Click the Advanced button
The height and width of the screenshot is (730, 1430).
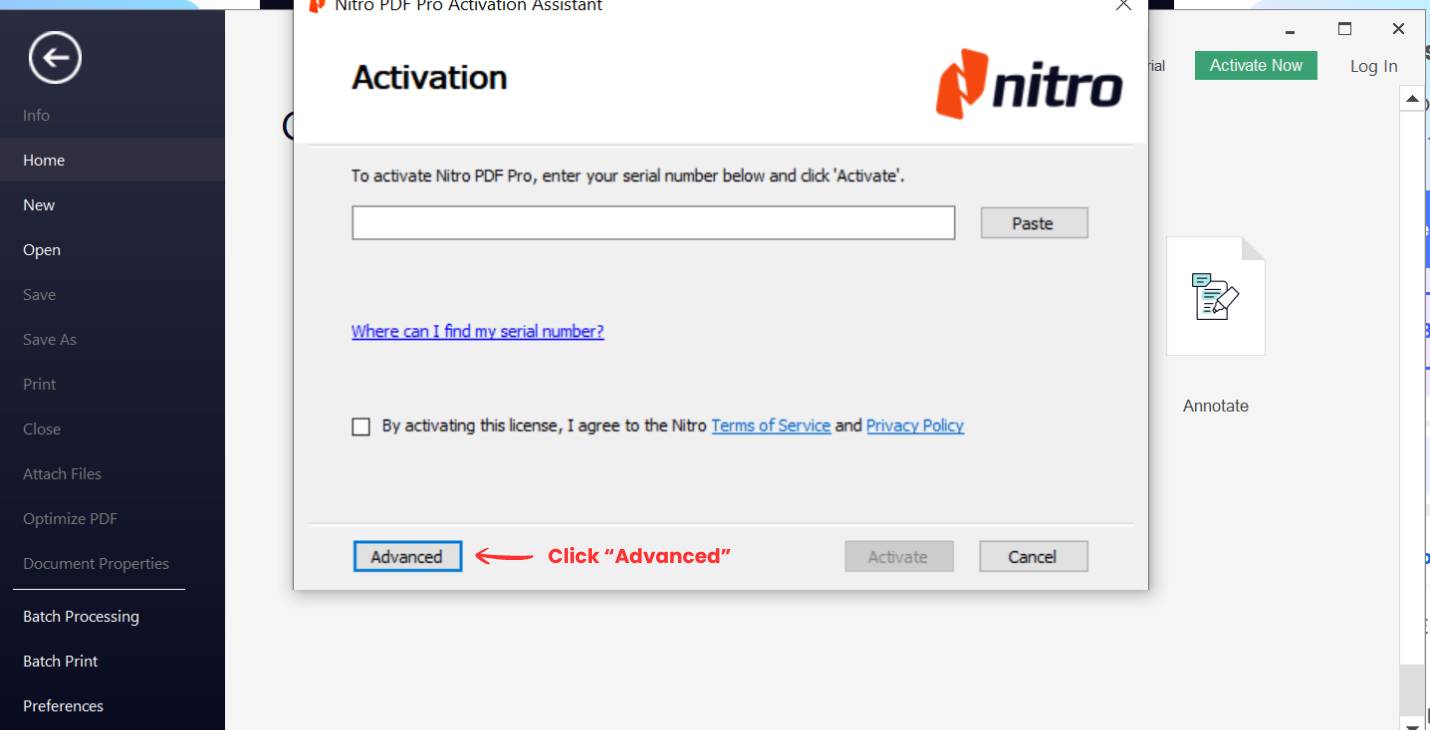tap(407, 556)
